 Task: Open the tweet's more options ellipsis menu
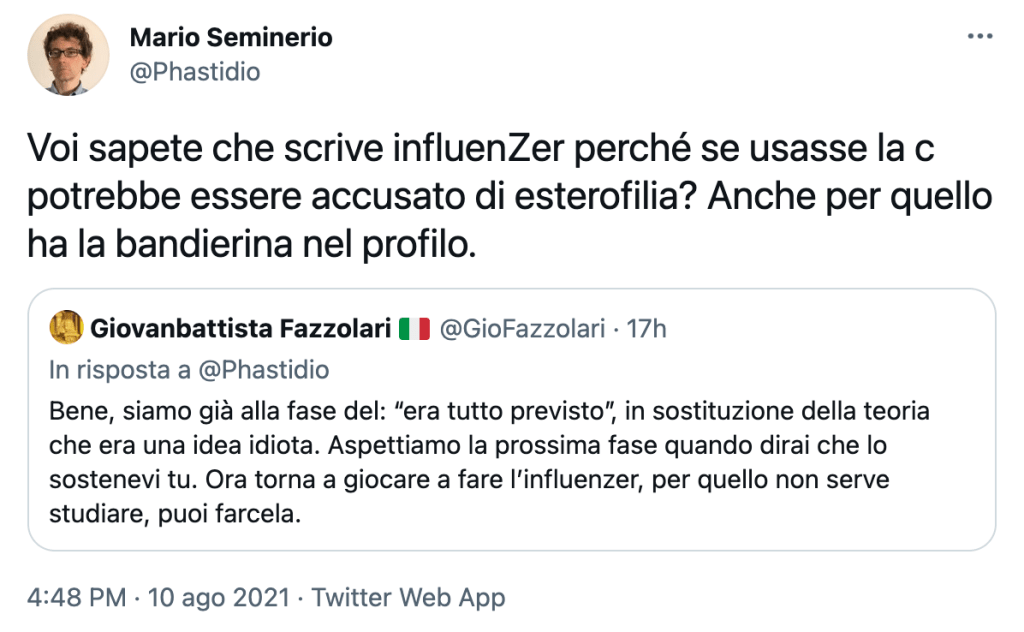coord(978,36)
